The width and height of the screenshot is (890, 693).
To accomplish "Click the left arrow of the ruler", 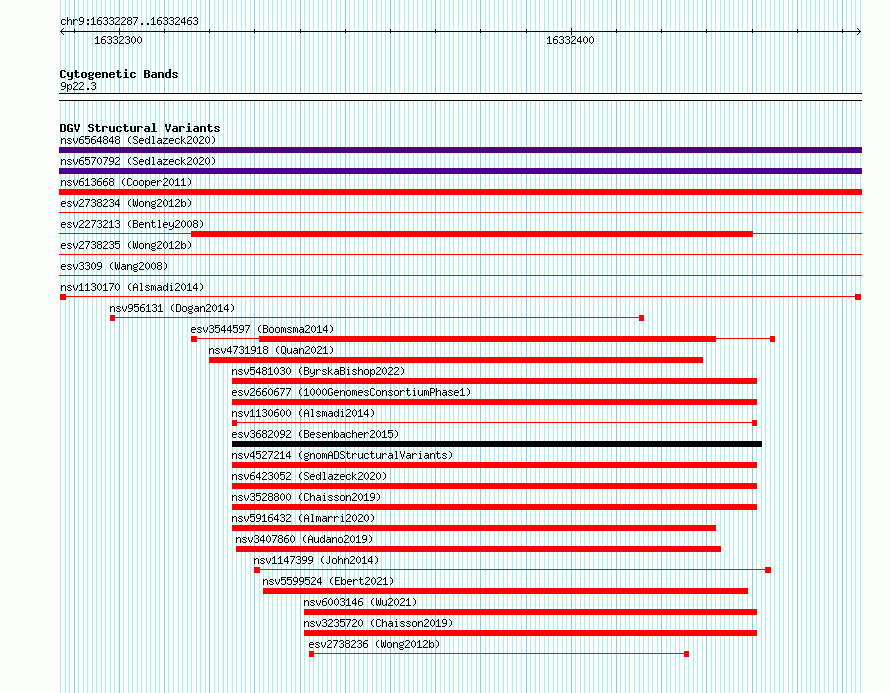I will point(62,32).
